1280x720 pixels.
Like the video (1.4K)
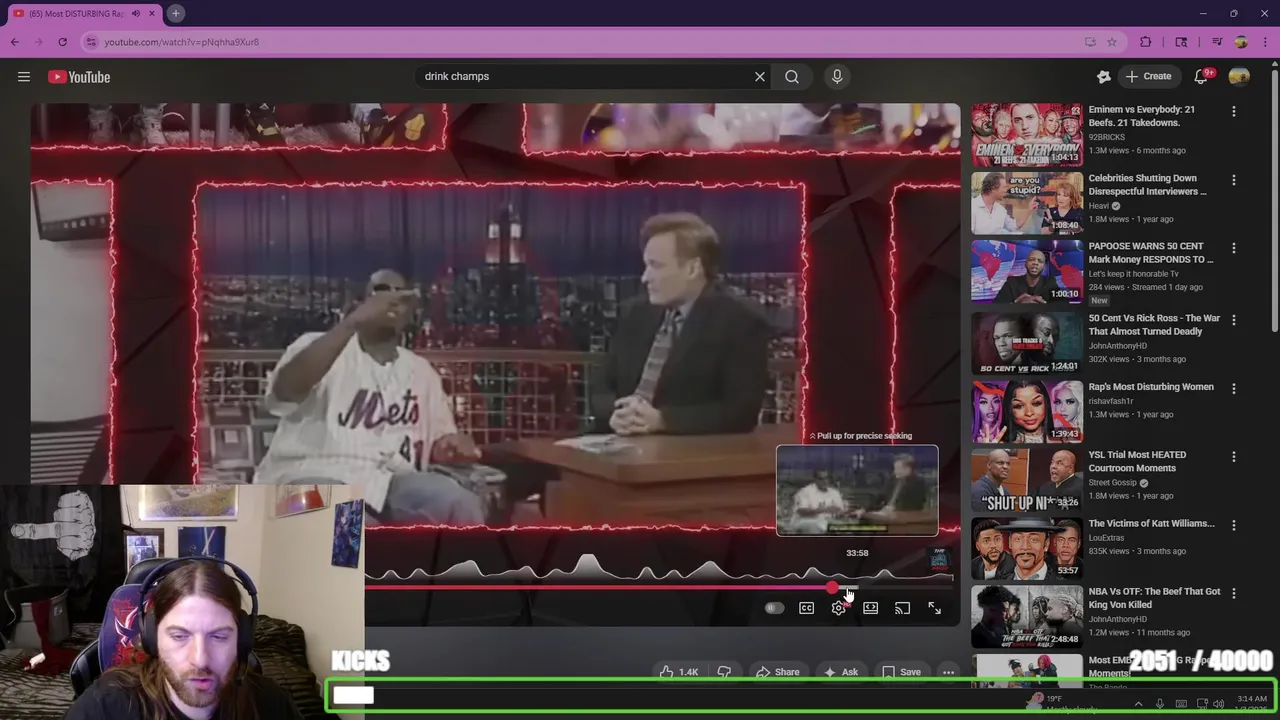(678, 672)
